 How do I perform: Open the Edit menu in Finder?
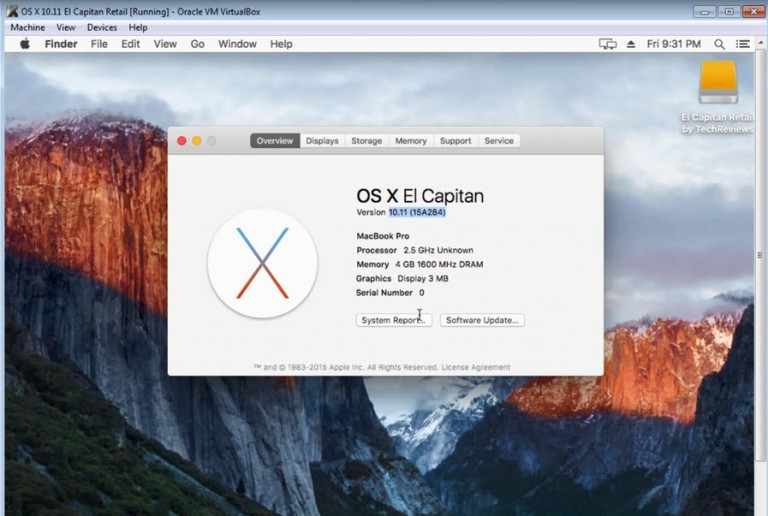[x=130, y=44]
